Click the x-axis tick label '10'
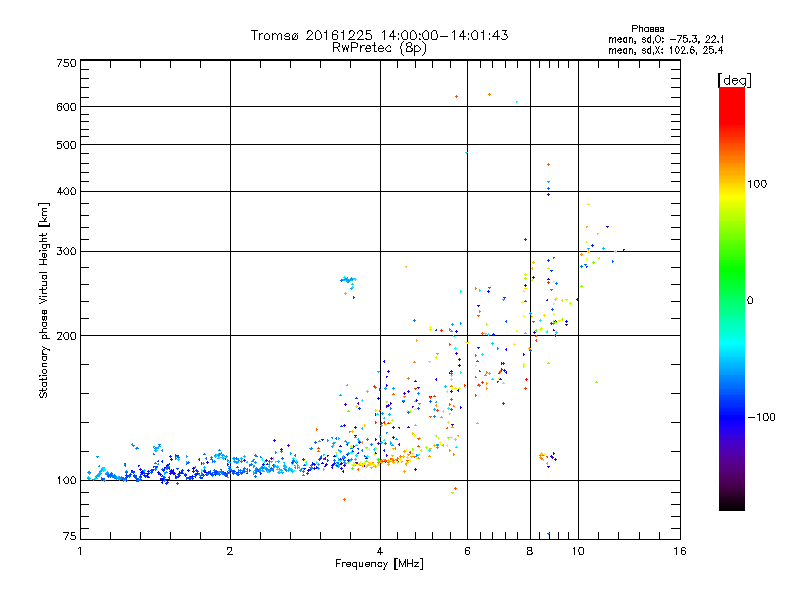Viewport: 800px width, 600px height. [578, 551]
